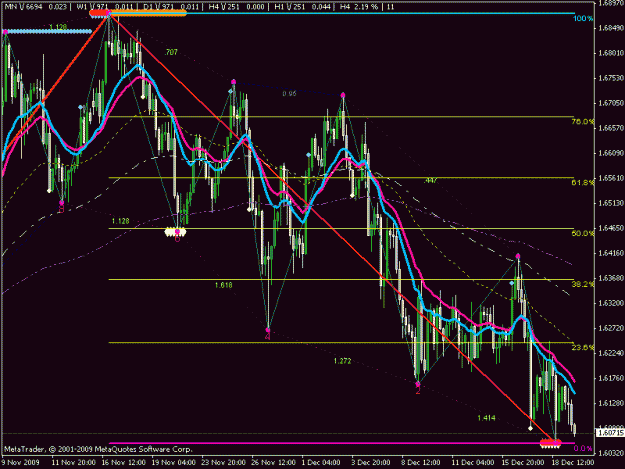
Task: Click the 100% Fibonacci level label
Action: point(583,19)
